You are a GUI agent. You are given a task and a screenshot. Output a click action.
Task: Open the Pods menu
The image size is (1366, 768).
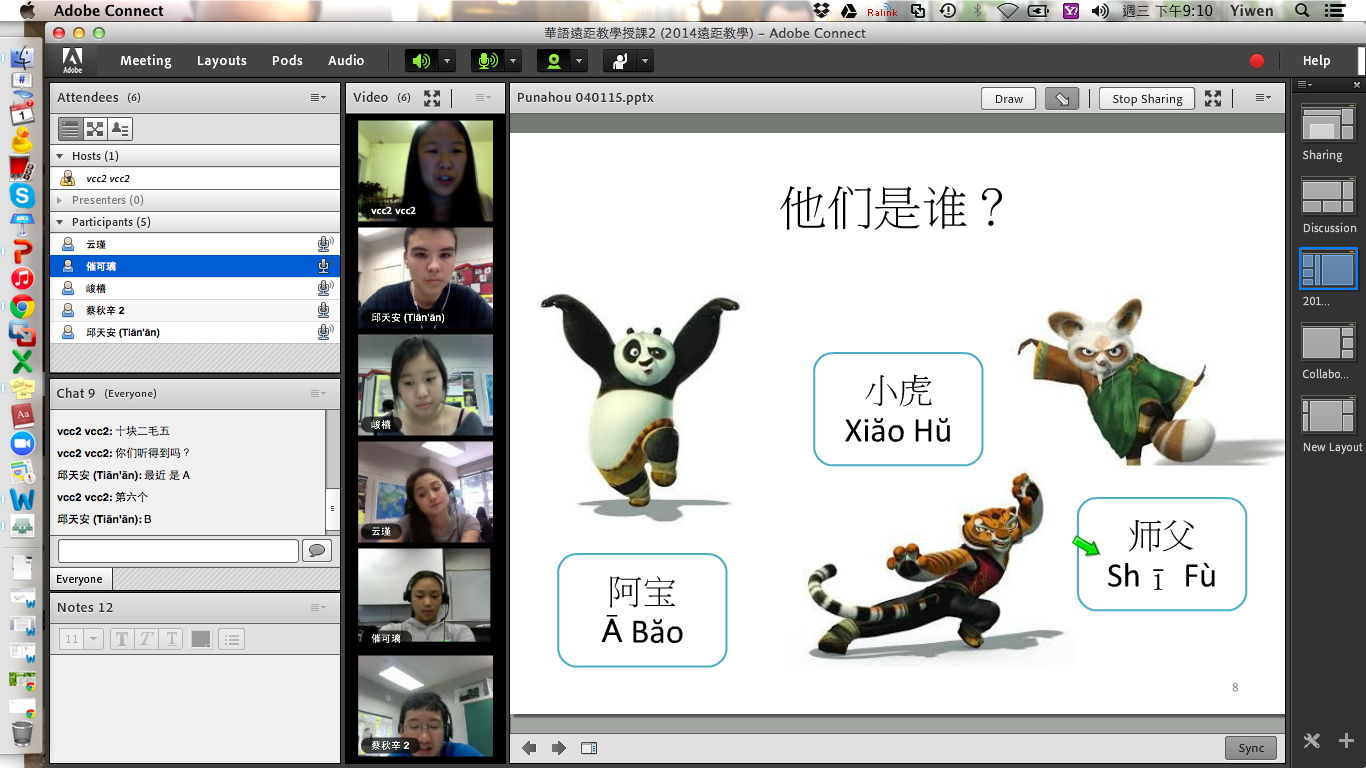tap(287, 61)
